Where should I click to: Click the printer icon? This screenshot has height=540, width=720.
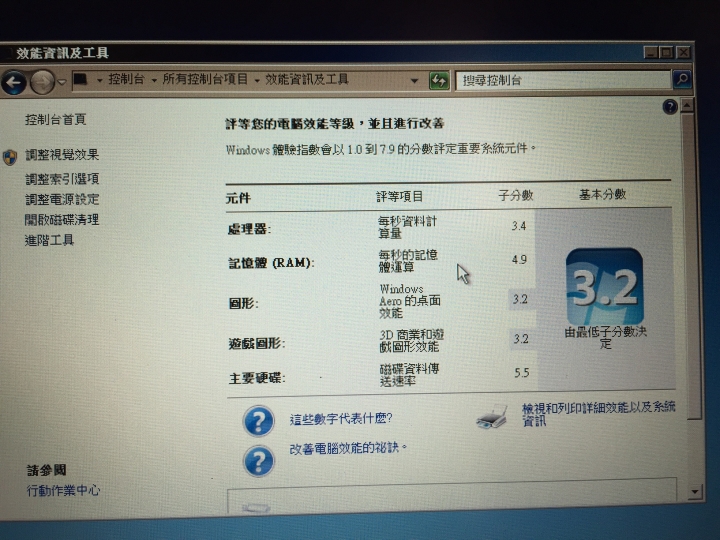coord(492,417)
